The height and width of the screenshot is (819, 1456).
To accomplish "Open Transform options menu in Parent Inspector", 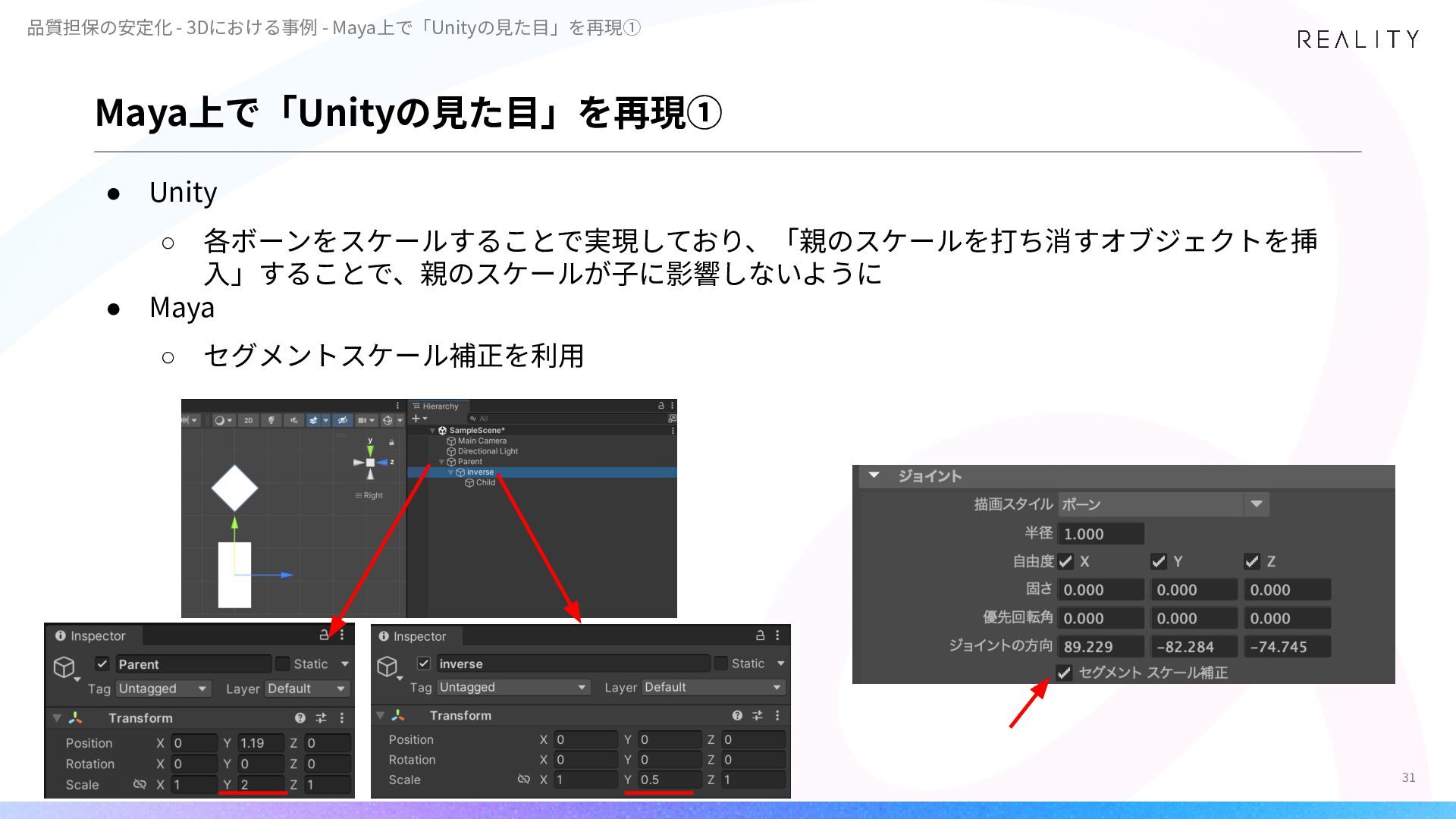I will 342,718.
